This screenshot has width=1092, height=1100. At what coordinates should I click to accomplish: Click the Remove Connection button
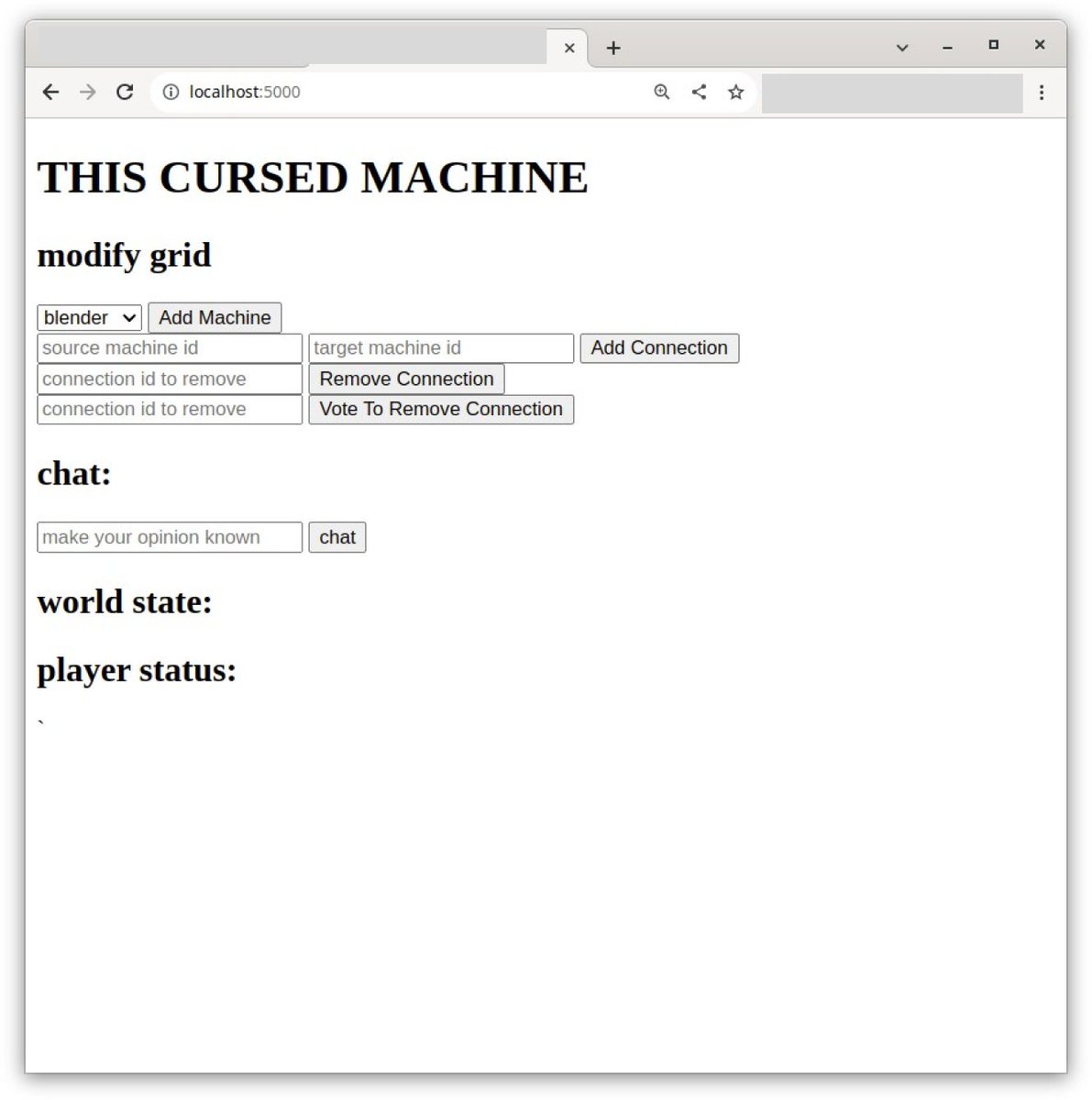[406, 379]
